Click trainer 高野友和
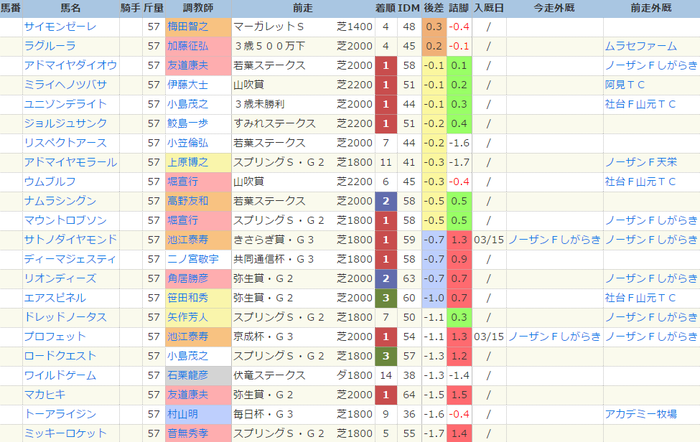 188,201
